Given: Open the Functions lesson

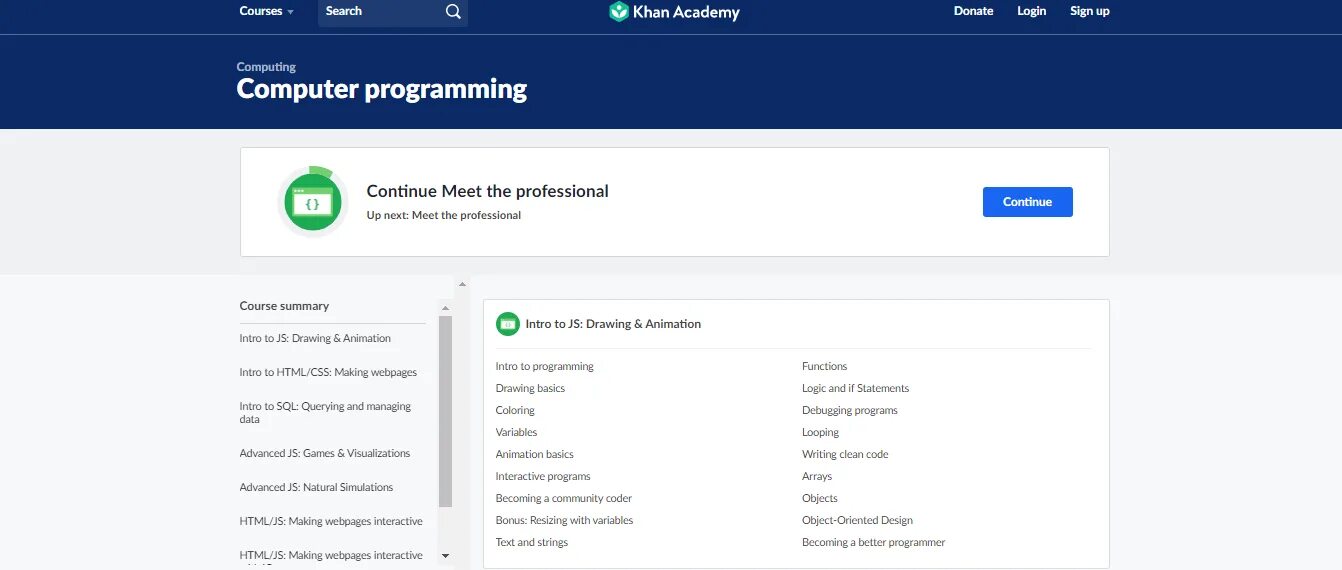Looking at the screenshot, I should point(824,366).
